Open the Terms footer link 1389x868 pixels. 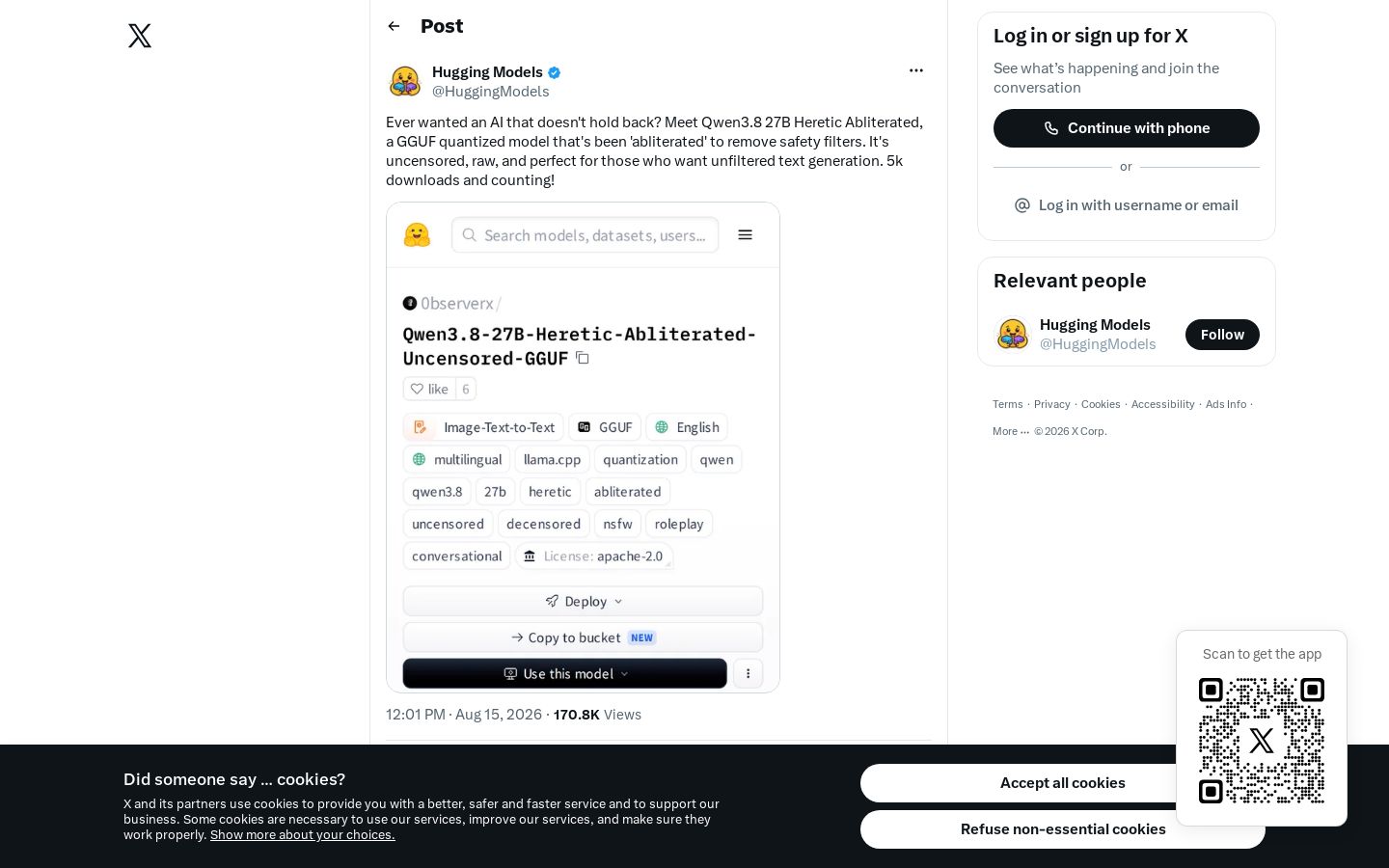point(1008,404)
